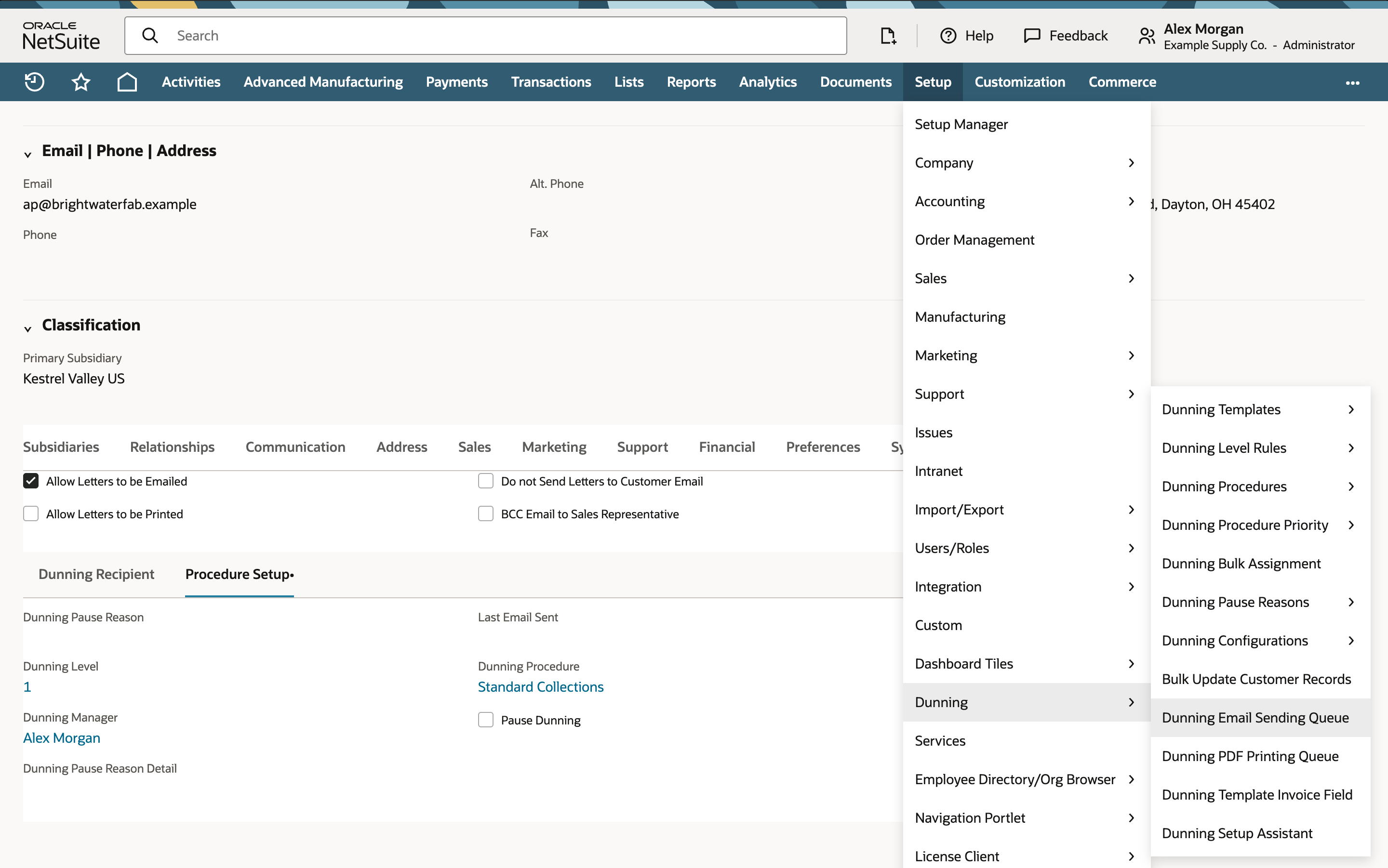Click the Create New document icon
The image size is (1388, 868).
[888, 36]
